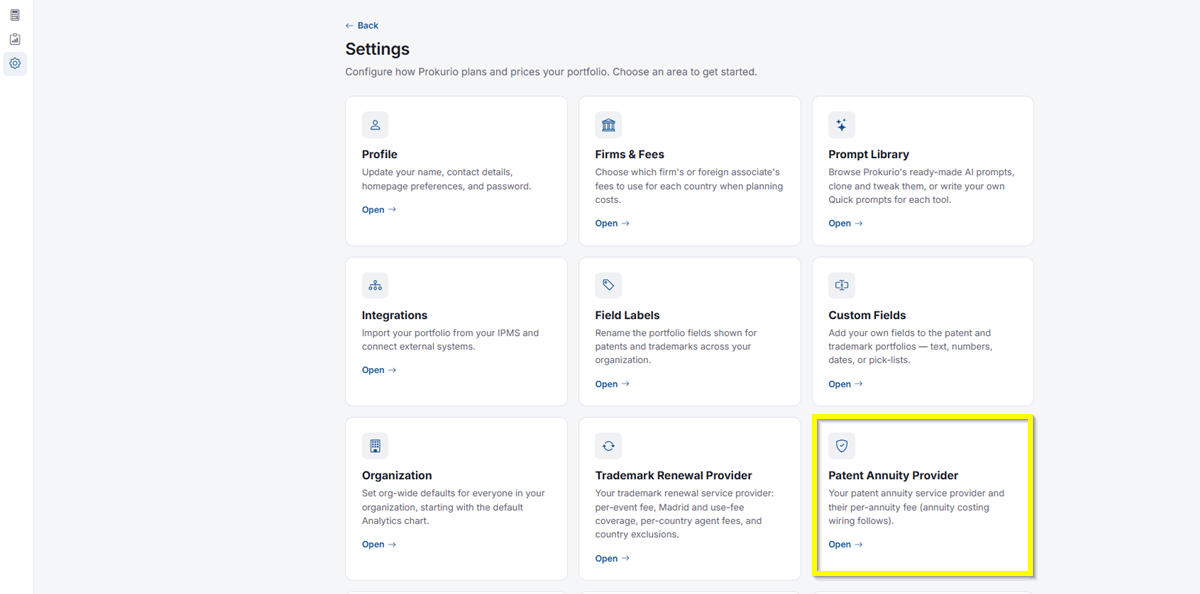
Task: Click the Profile card title
Action: click(380, 154)
